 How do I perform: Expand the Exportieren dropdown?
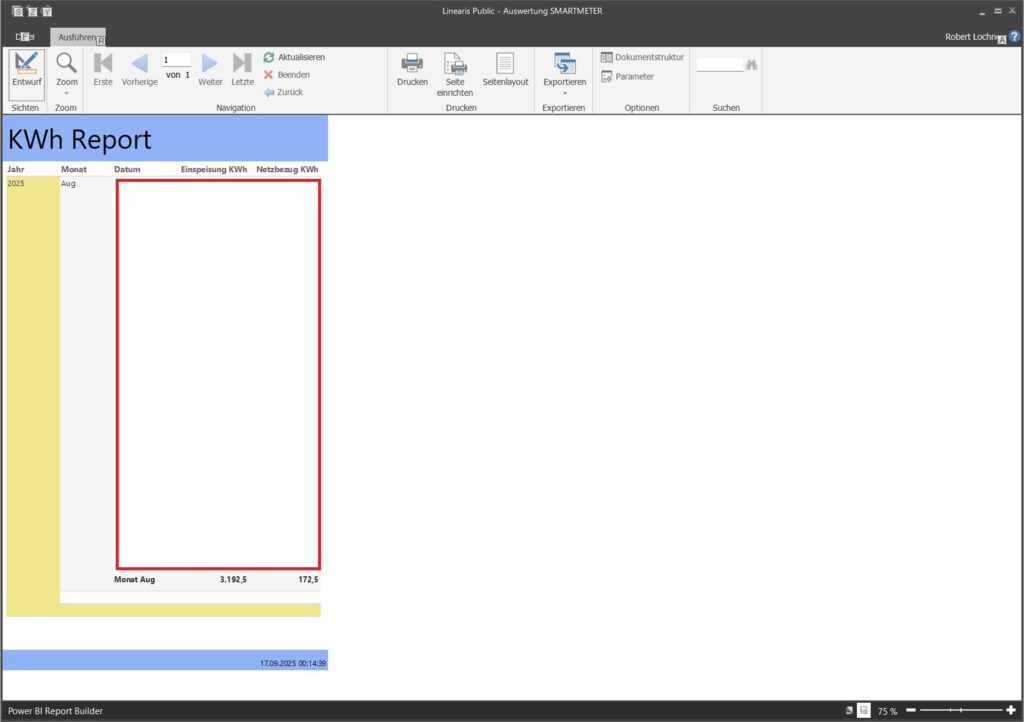tap(564, 74)
